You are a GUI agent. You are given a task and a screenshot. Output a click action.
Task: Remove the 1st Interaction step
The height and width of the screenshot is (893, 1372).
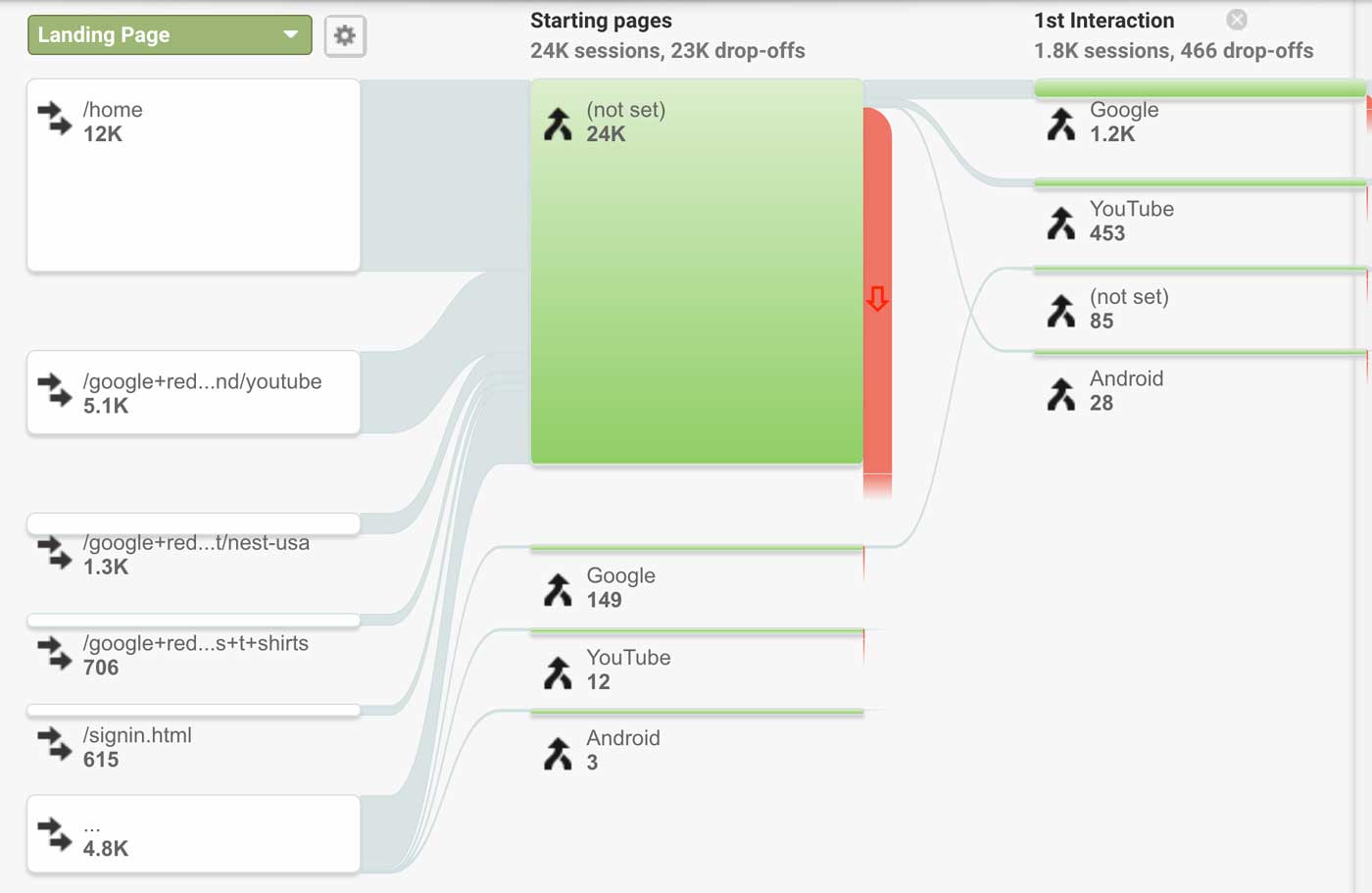pos(1237,20)
